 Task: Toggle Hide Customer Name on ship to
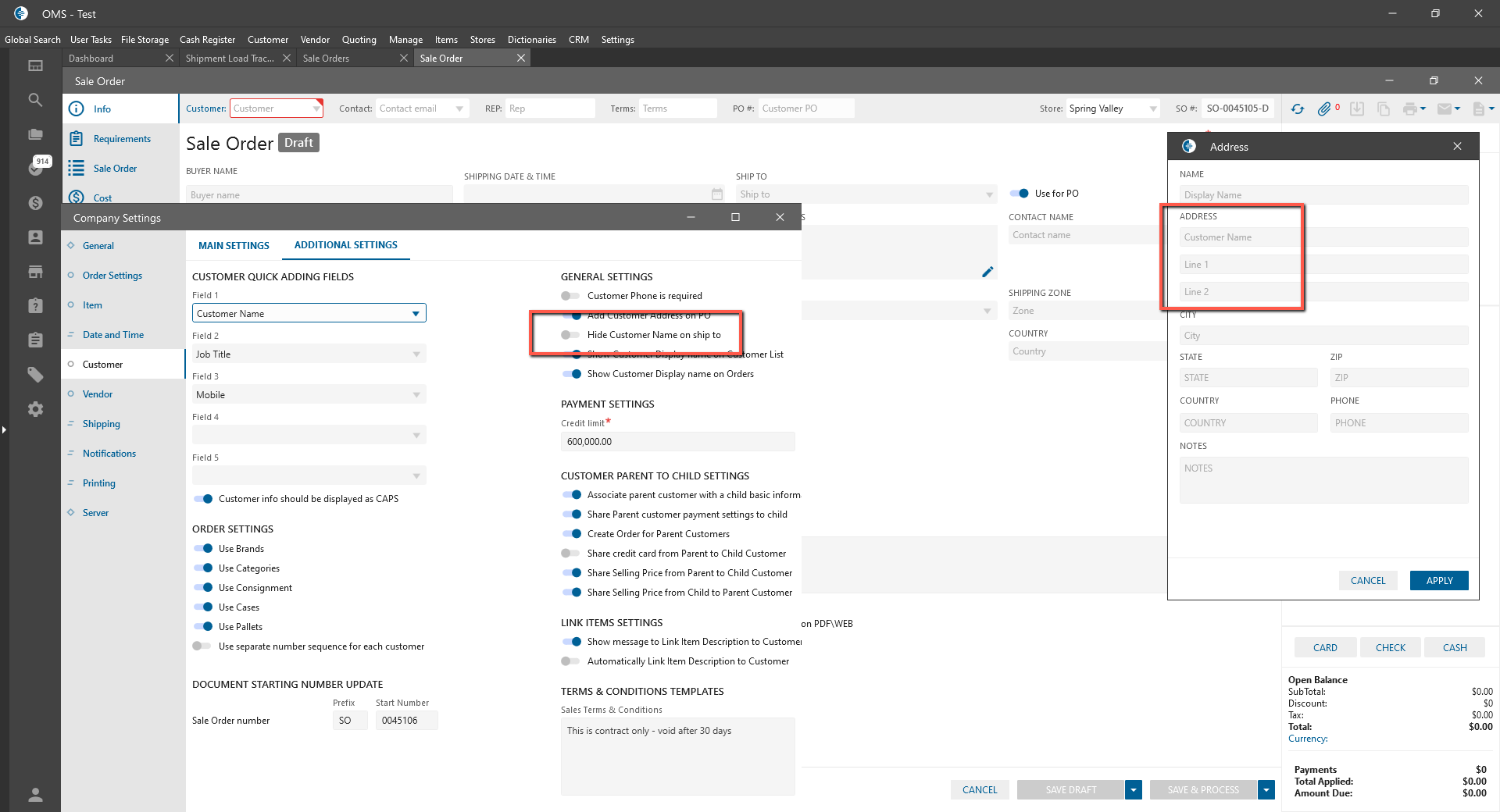click(570, 335)
